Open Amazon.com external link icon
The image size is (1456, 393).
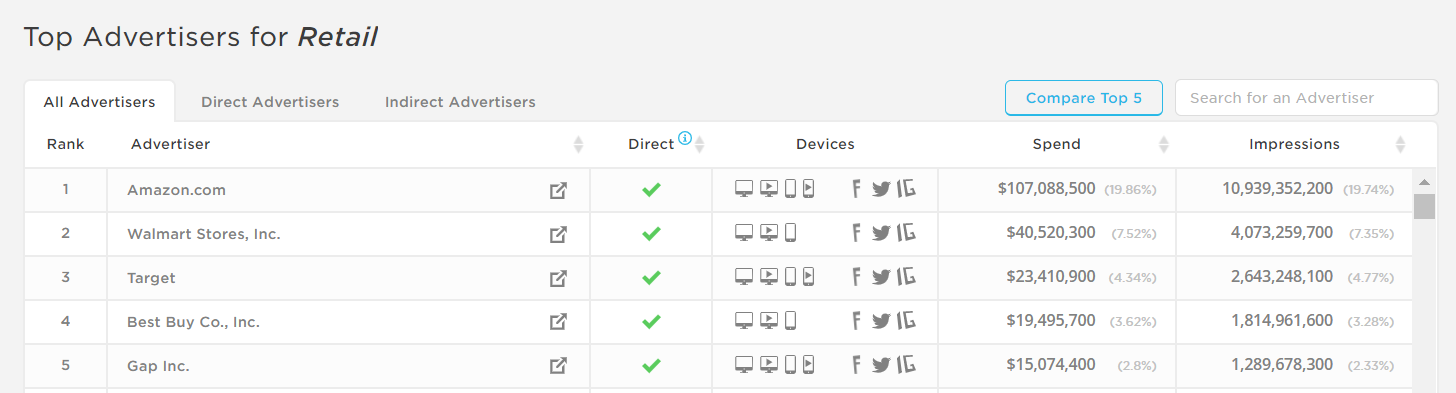click(559, 190)
